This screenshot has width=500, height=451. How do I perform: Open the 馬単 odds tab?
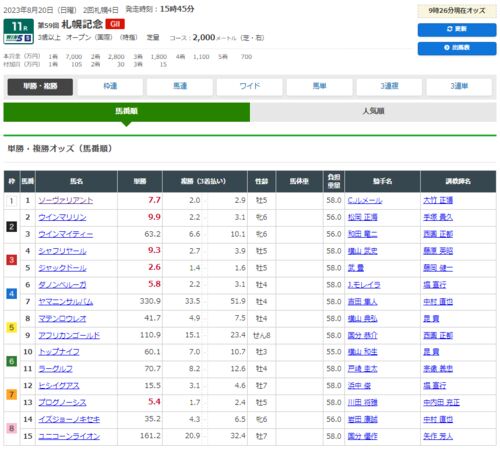(x=319, y=87)
